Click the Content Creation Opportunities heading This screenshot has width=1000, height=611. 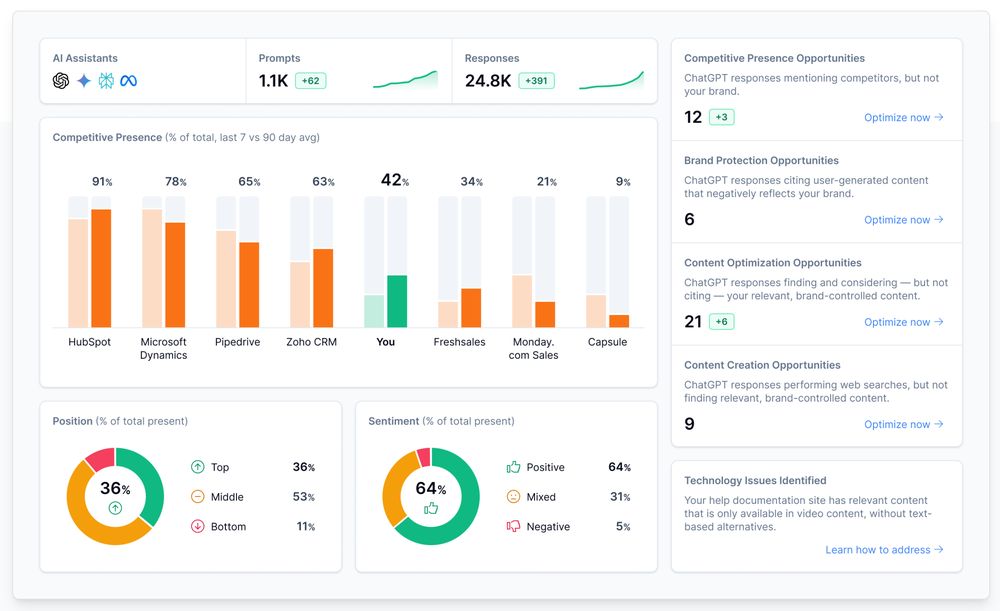coord(762,365)
